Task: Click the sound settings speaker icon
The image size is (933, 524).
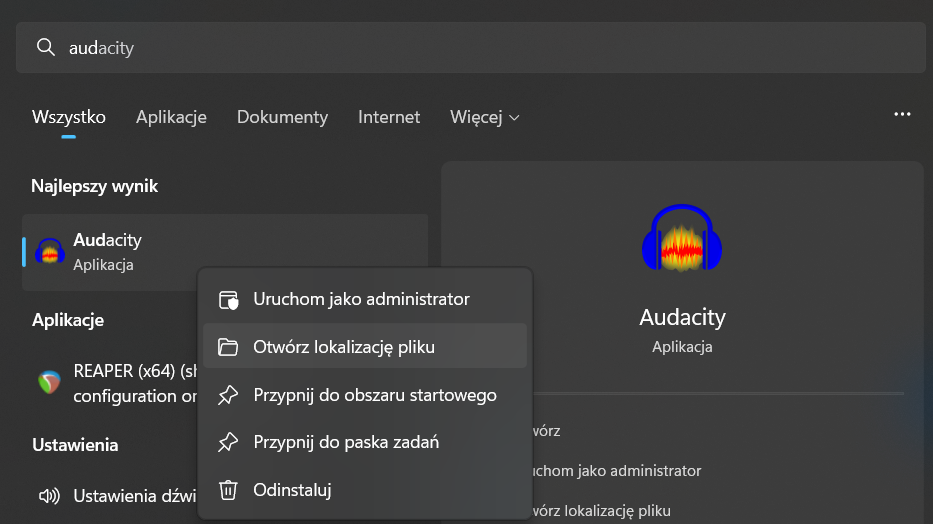Action: 49,495
